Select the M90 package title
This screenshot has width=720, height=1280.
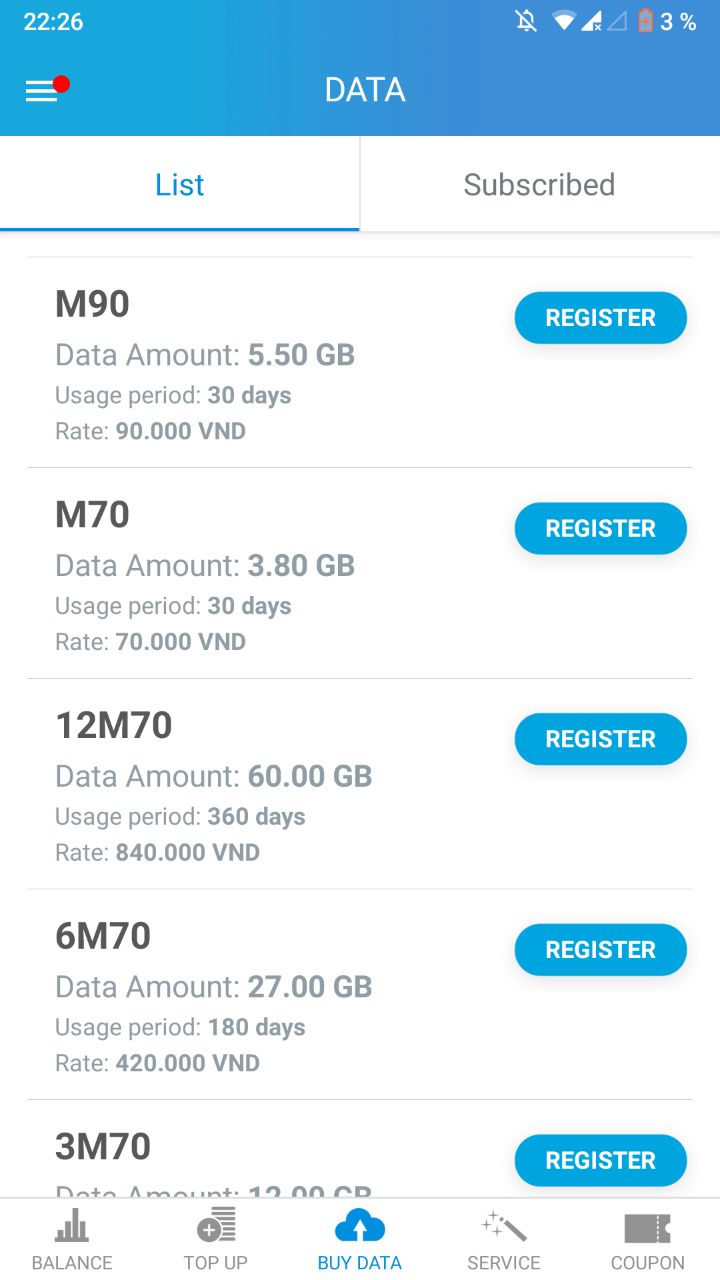coord(92,304)
